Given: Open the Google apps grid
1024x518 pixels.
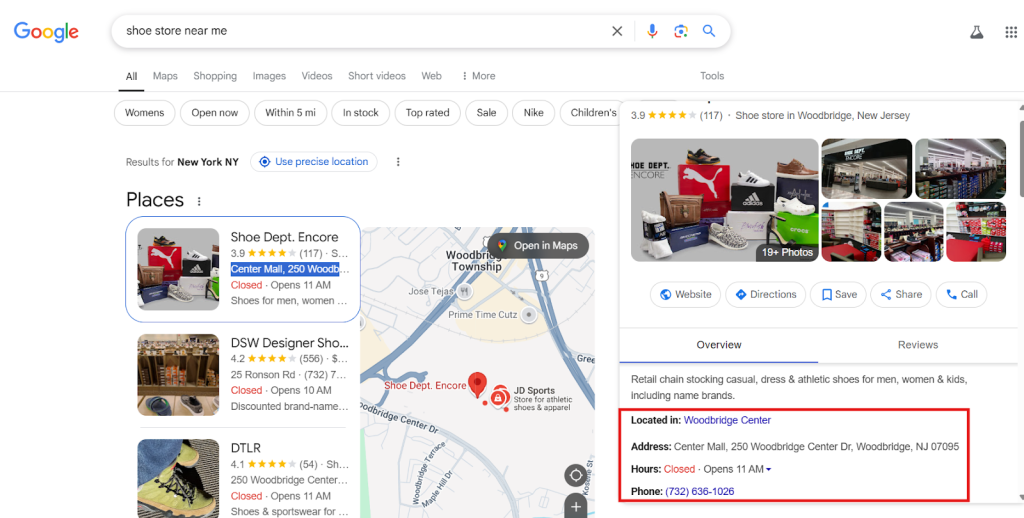Looking at the screenshot, I should 1011,32.
